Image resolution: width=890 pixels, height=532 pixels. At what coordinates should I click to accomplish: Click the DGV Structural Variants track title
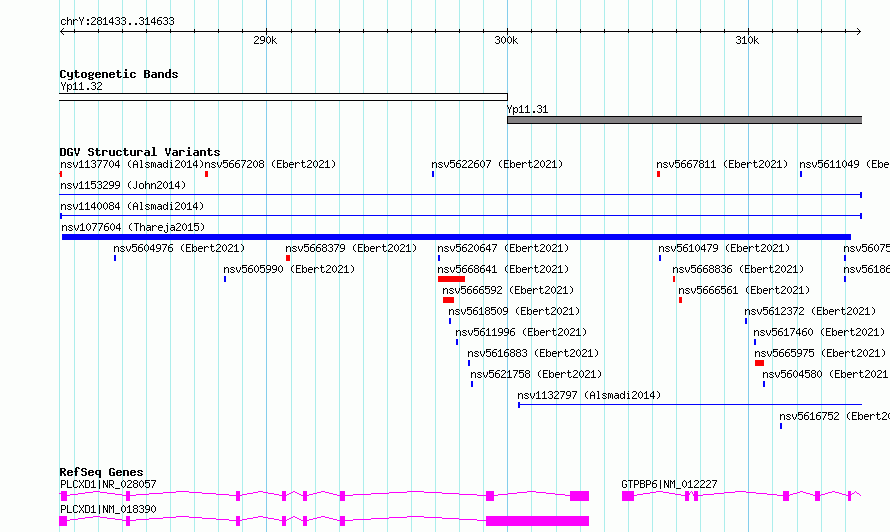coord(140,152)
